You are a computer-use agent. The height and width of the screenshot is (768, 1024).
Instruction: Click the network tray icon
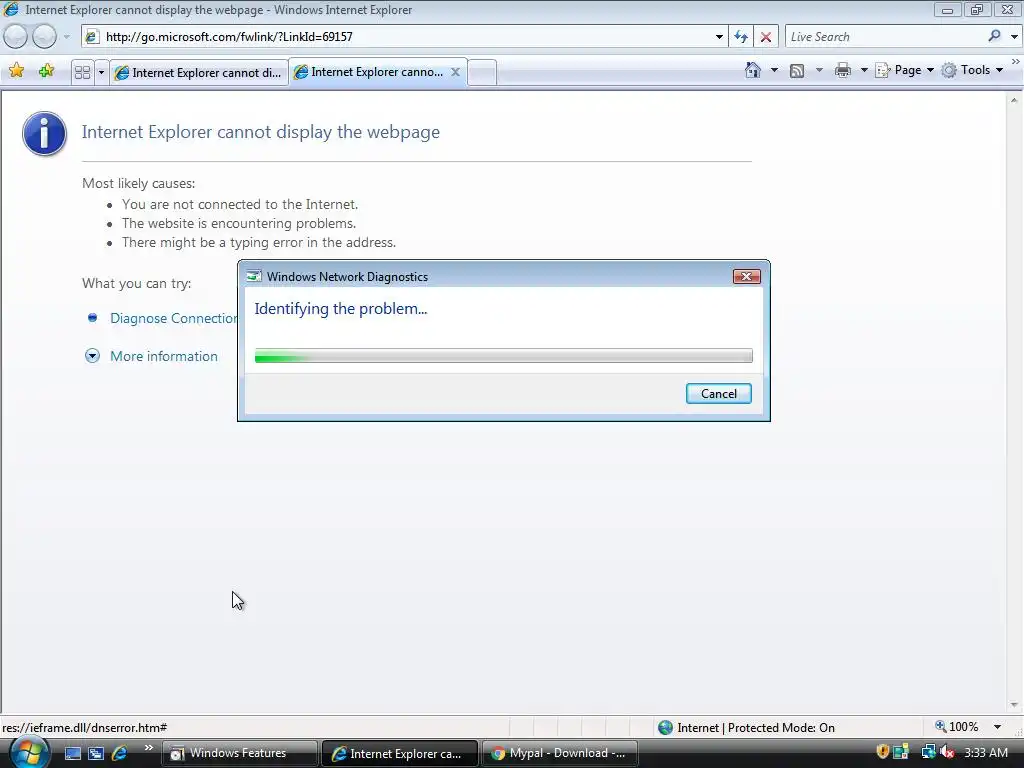pyautogui.click(x=928, y=752)
